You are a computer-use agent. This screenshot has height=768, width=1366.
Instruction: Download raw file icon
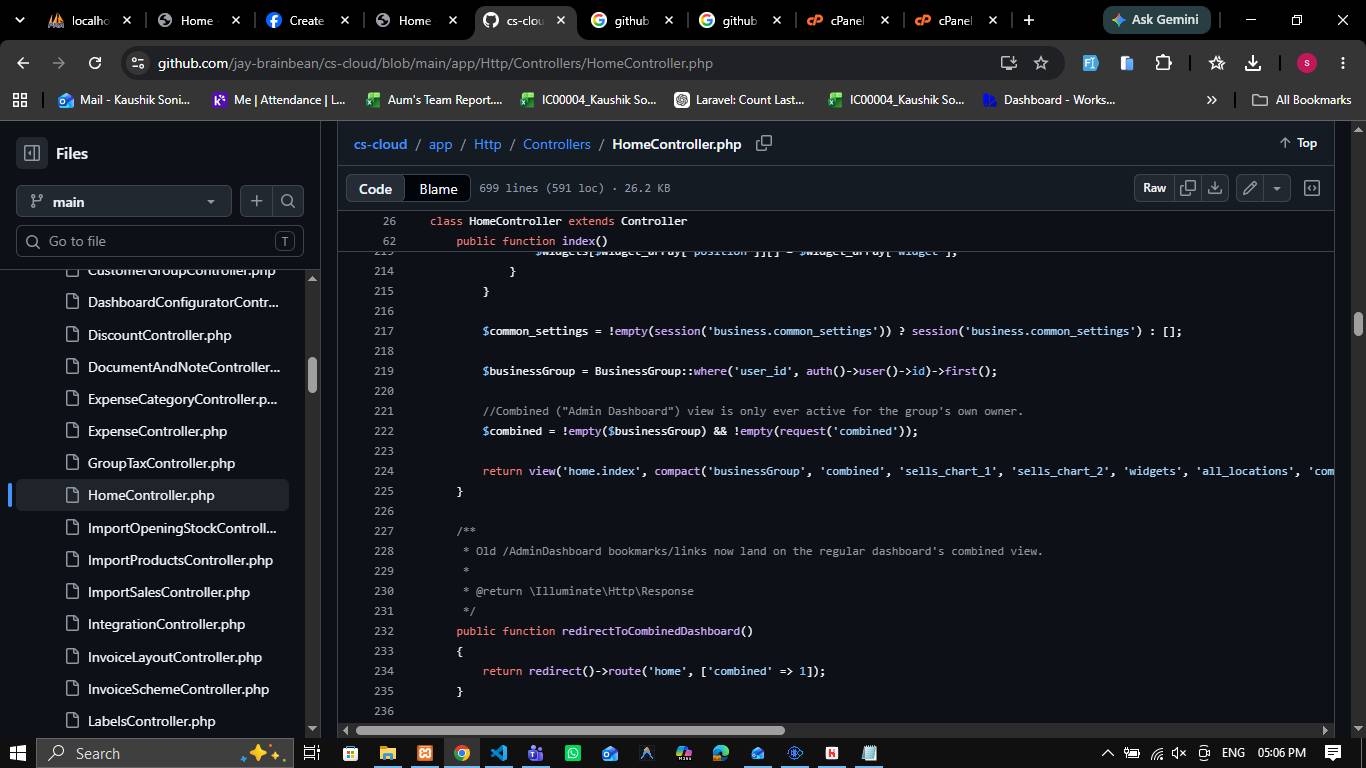(1215, 188)
